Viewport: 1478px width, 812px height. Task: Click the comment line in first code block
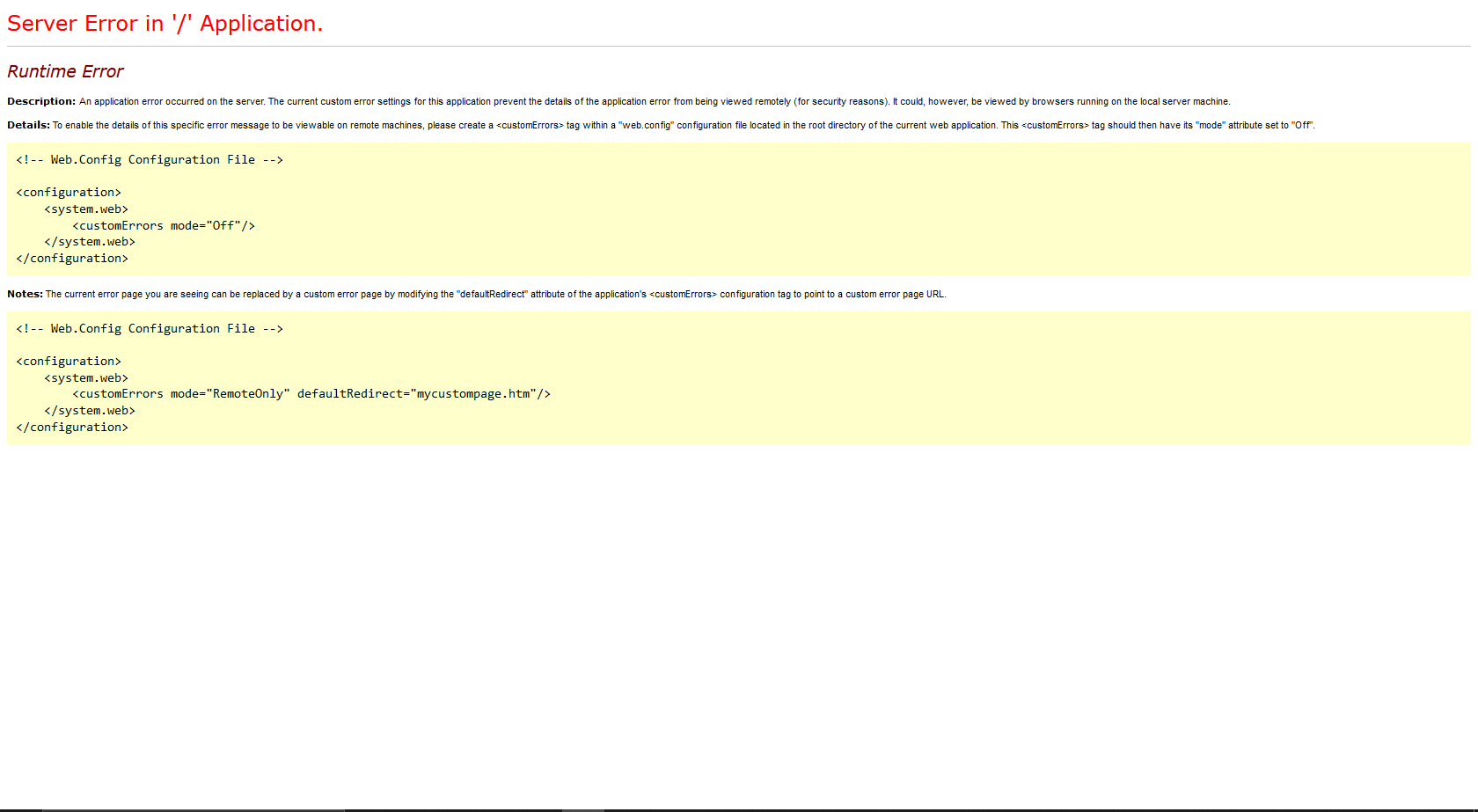click(150, 159)
